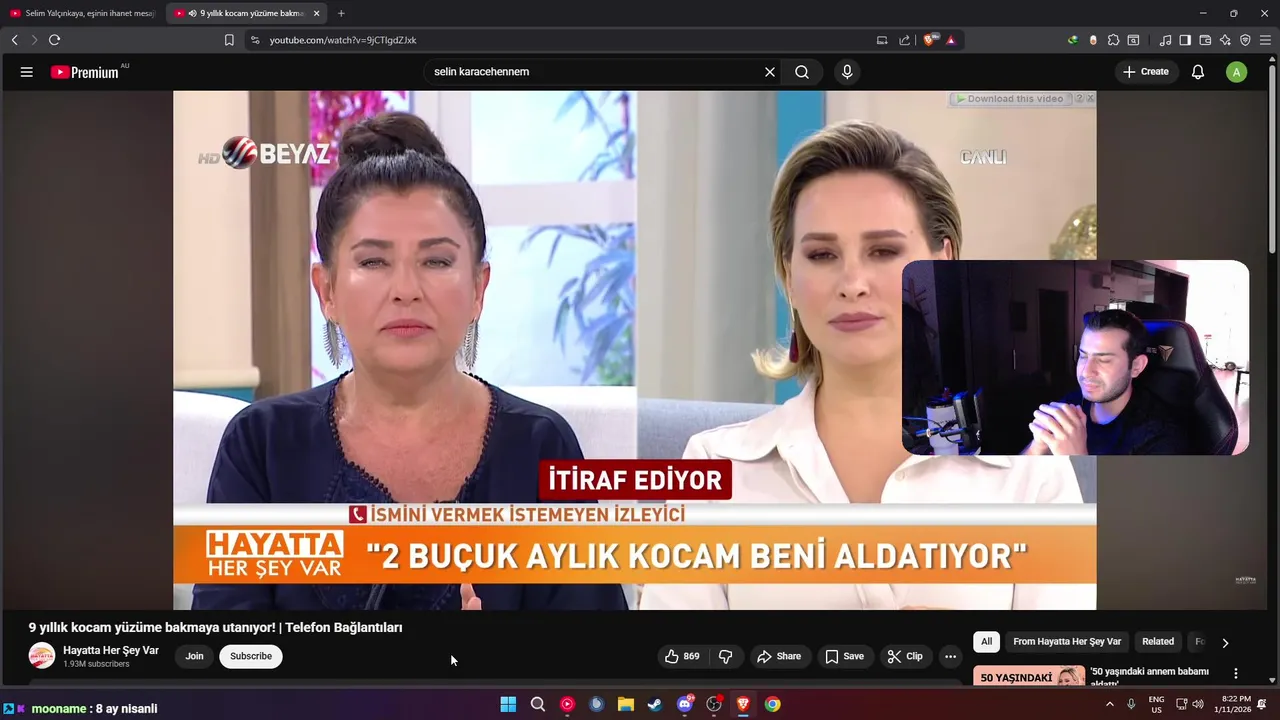
Task: Select the 'Related' filter chip
Action: 1158,642
